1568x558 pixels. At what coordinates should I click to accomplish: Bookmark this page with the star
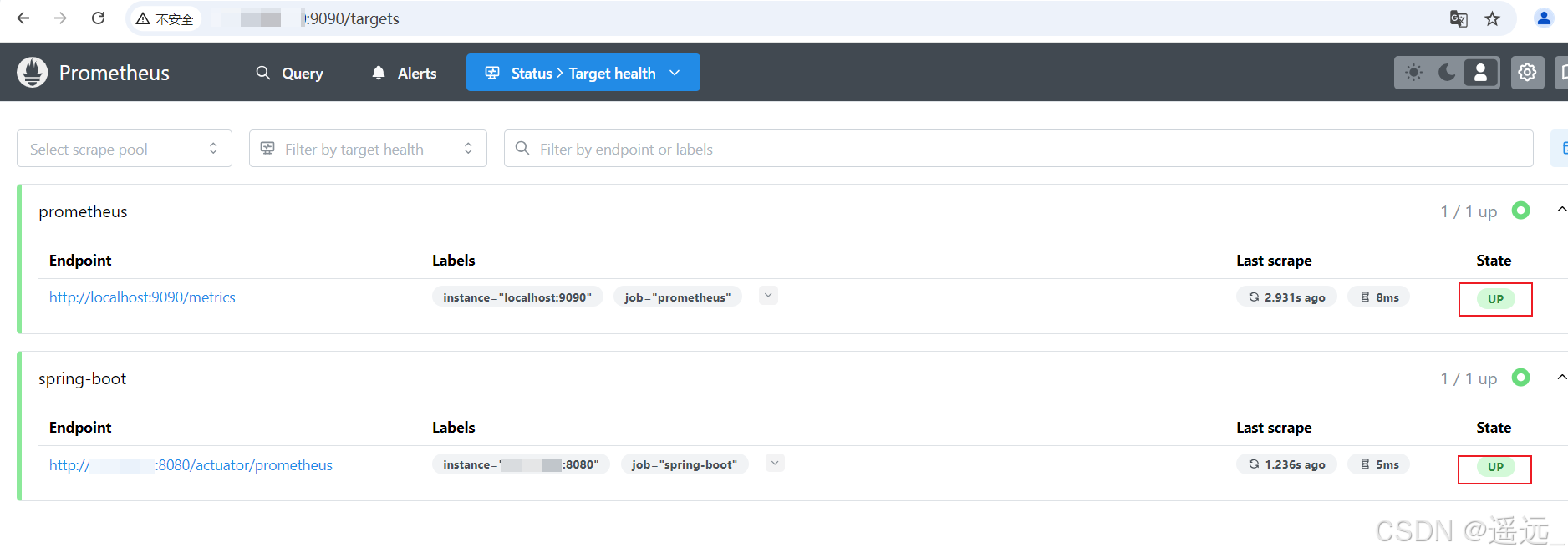1493,19
